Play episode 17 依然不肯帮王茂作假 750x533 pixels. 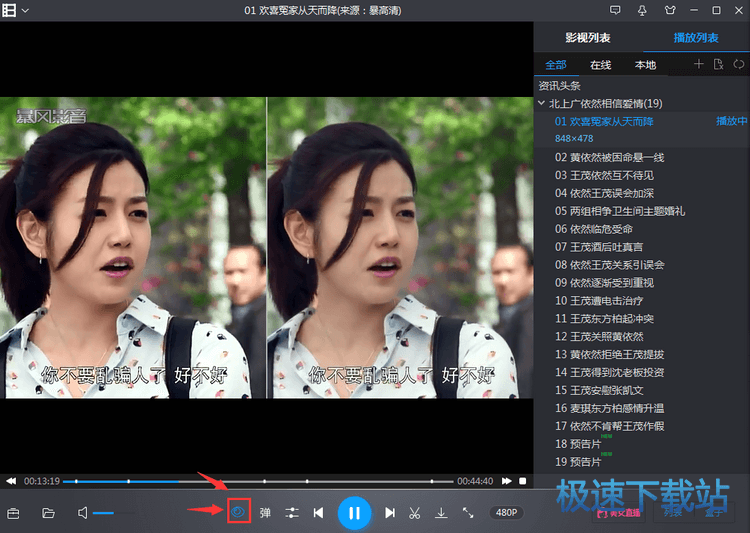609,426
